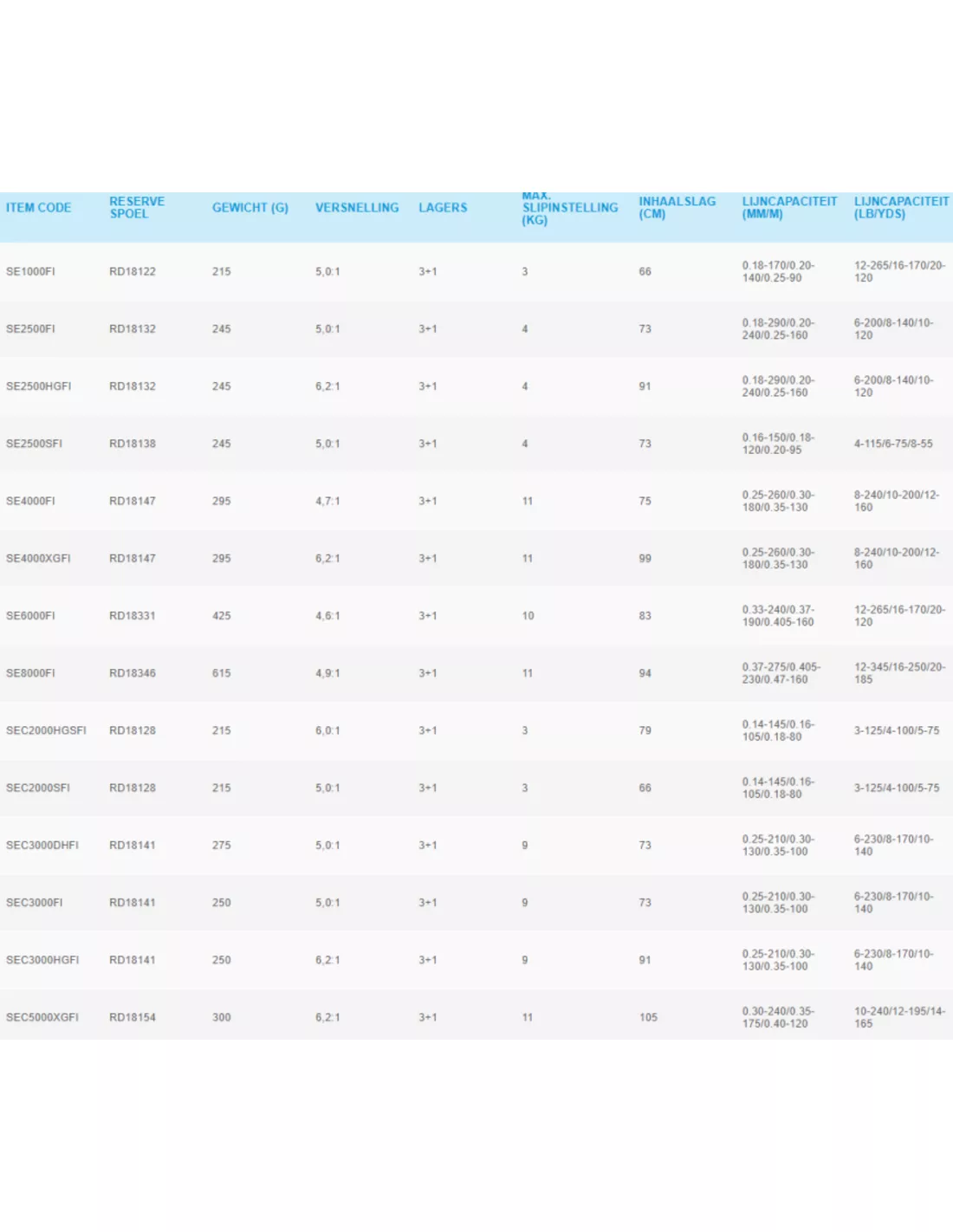Click the INHAALSLAG (CM) column header
The height and width of the screenshot is (1232, 953).
point(677,208)
